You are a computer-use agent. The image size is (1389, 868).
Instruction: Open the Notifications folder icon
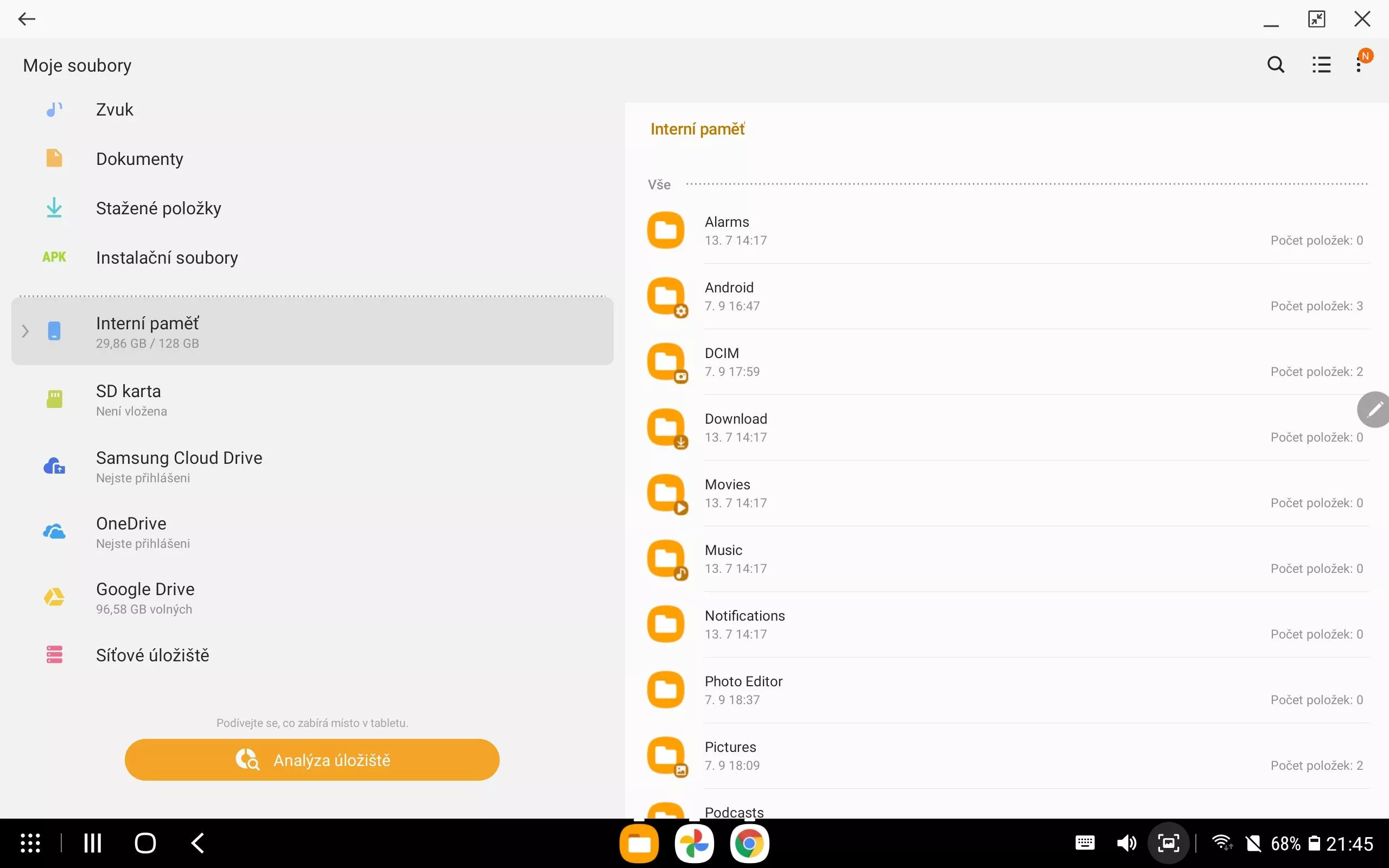pos(666,624)
